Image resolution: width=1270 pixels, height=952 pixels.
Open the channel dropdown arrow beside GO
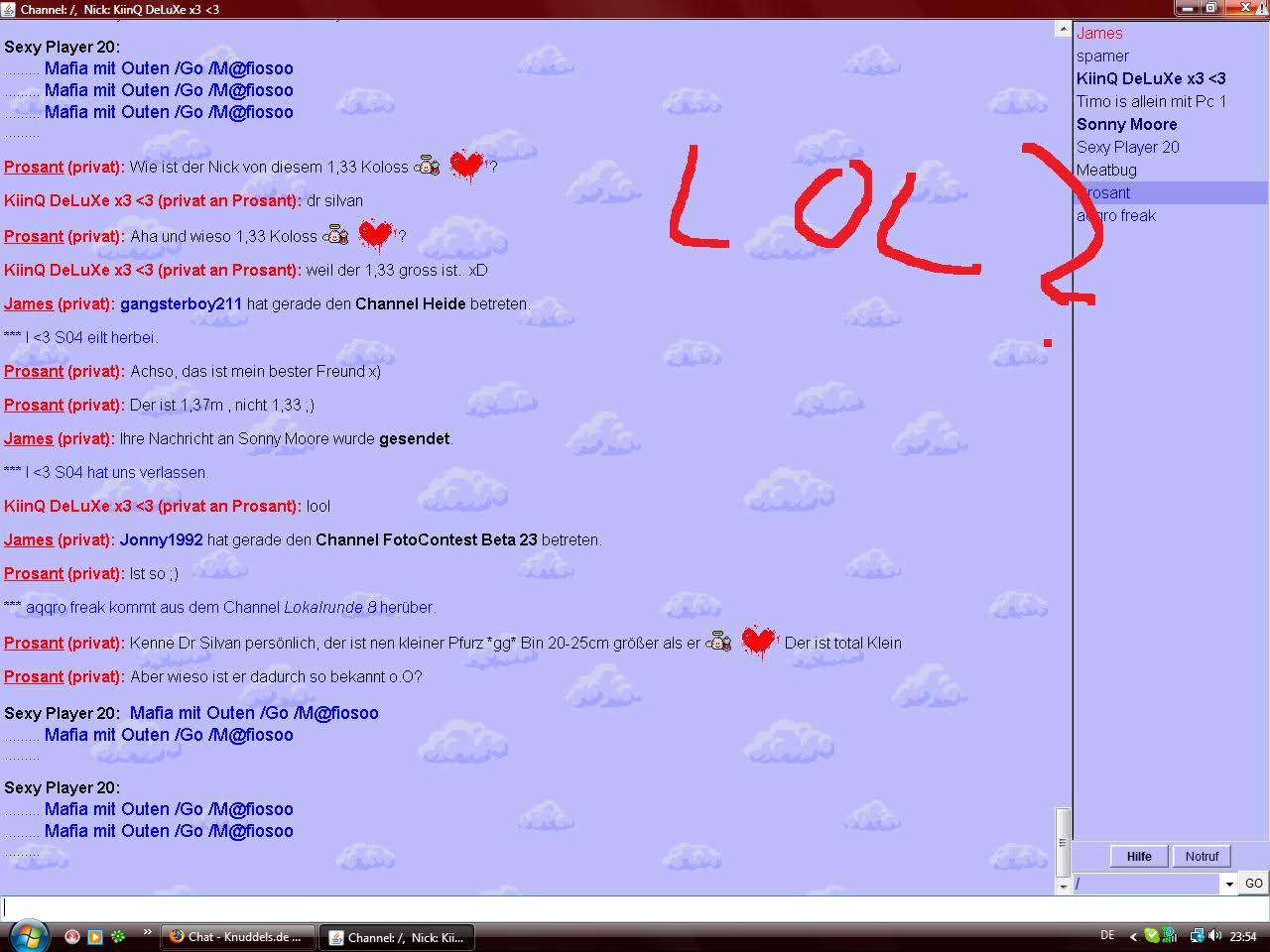(1229, 884)
